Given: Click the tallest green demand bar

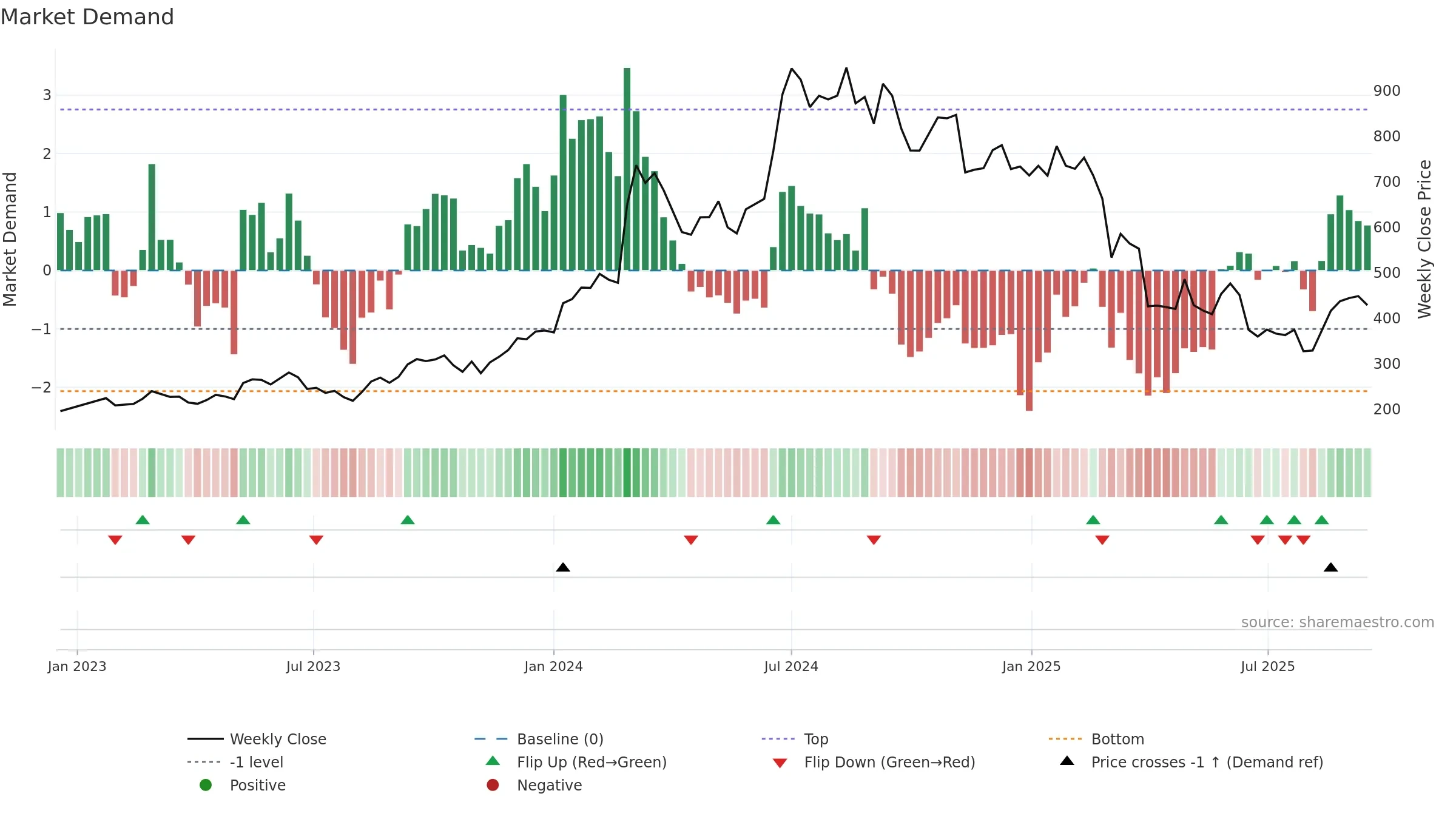Looking at the screenshot, I should [x=627, y=169].
